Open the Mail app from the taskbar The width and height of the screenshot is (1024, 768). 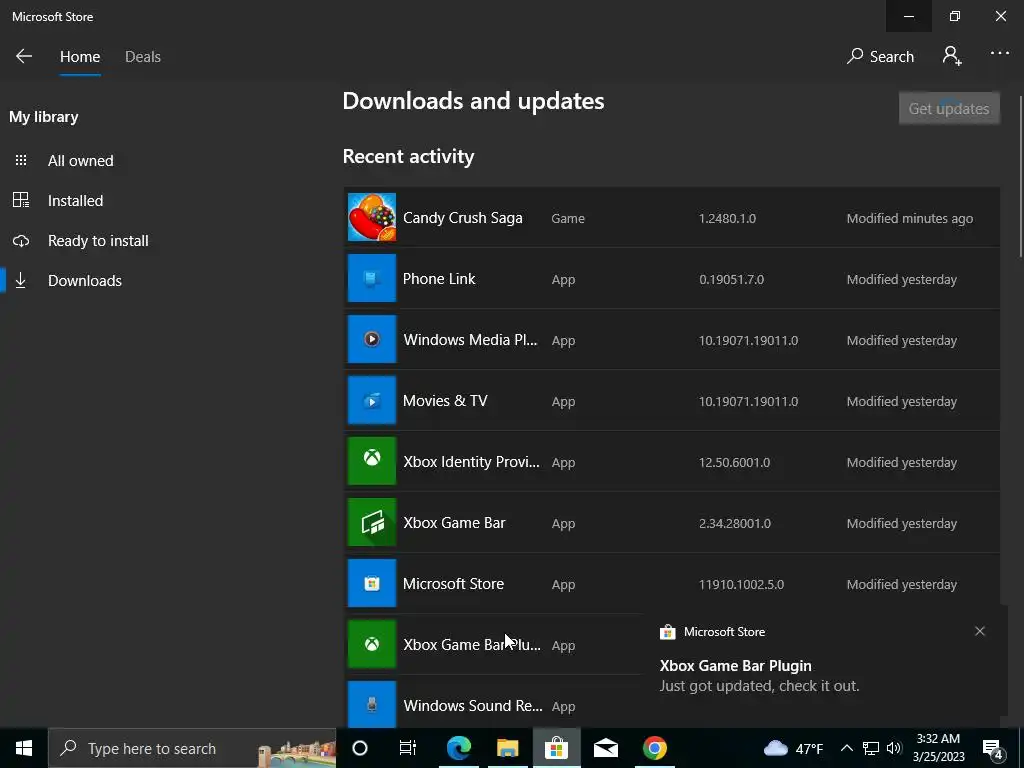606,748
